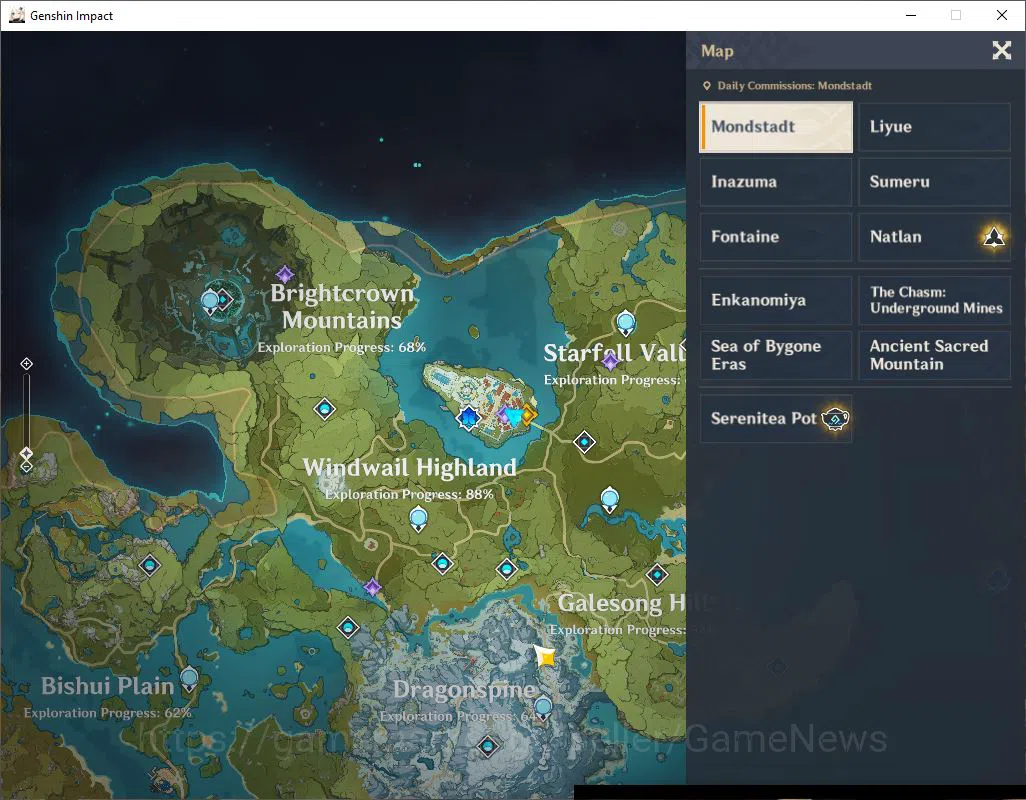
Task: Click Dragonspine region label
Action: click(464, 690)
